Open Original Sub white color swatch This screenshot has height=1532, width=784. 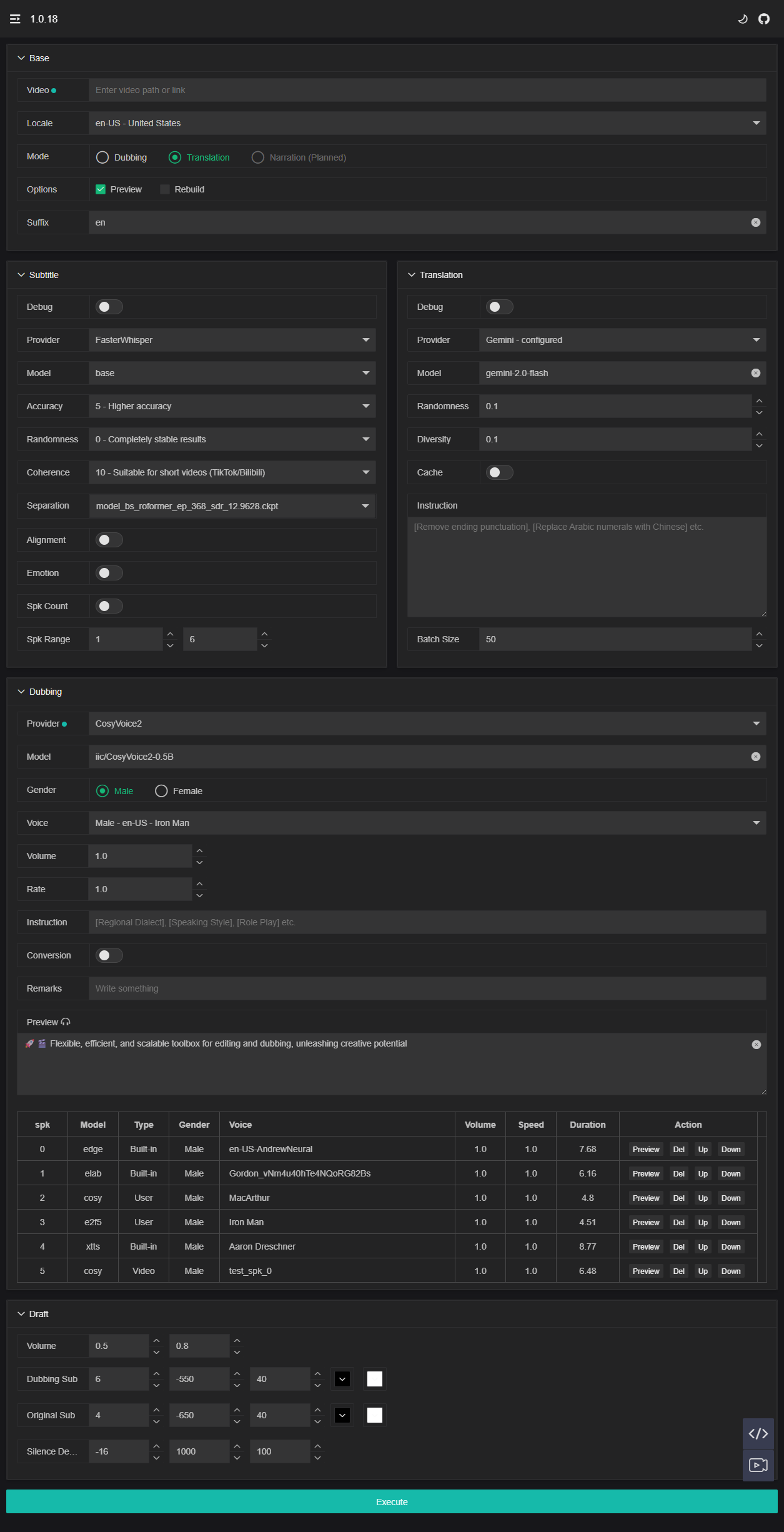click(x=375, y=1415)
